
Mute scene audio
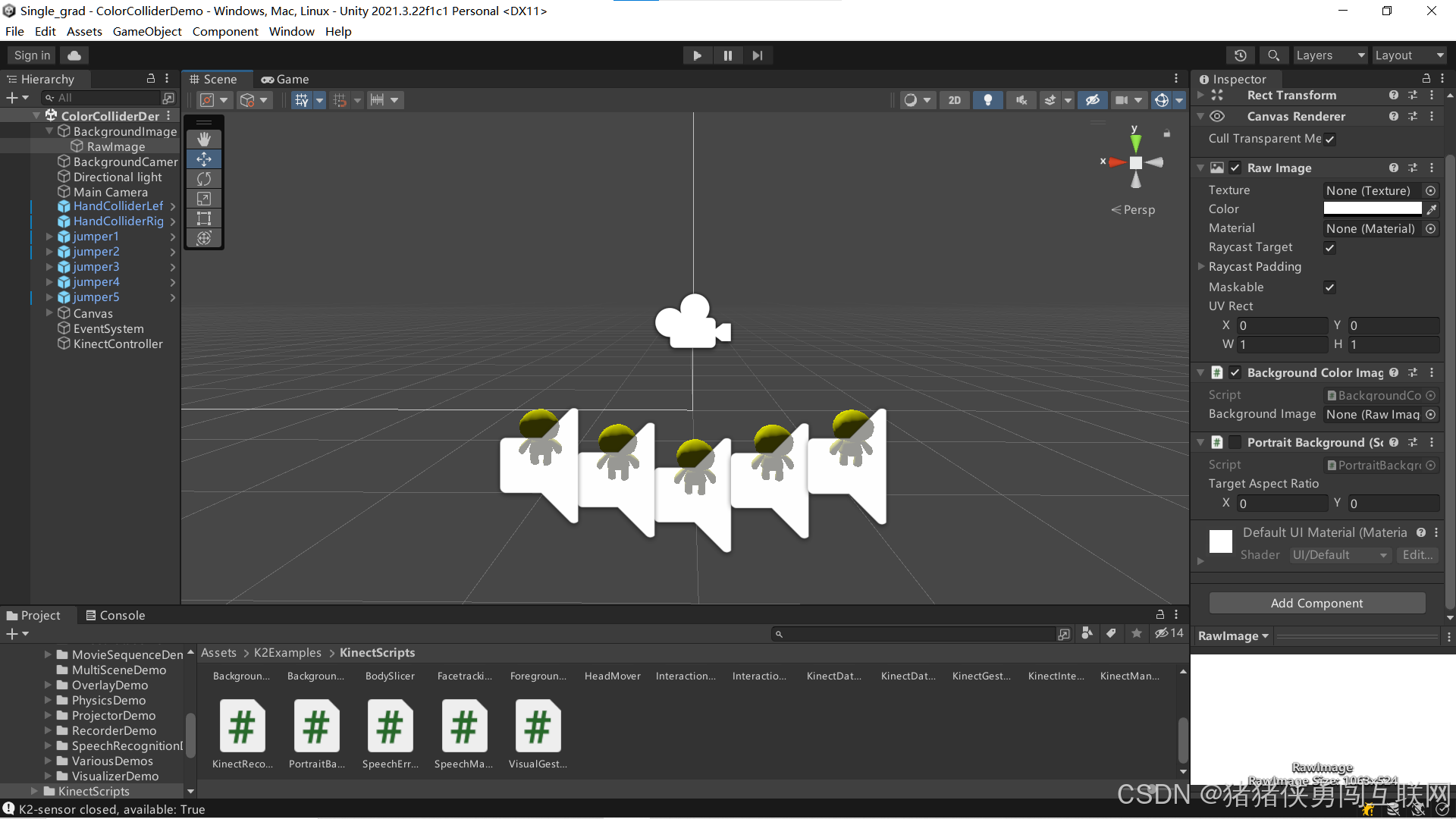(1020, 99)
